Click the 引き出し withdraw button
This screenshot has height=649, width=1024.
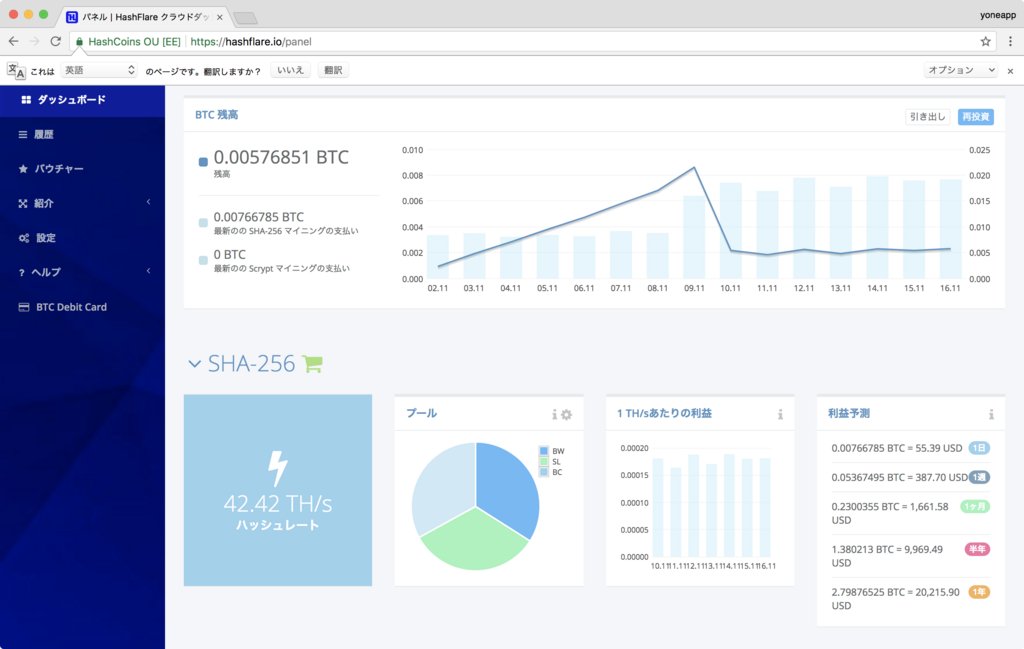927,117
